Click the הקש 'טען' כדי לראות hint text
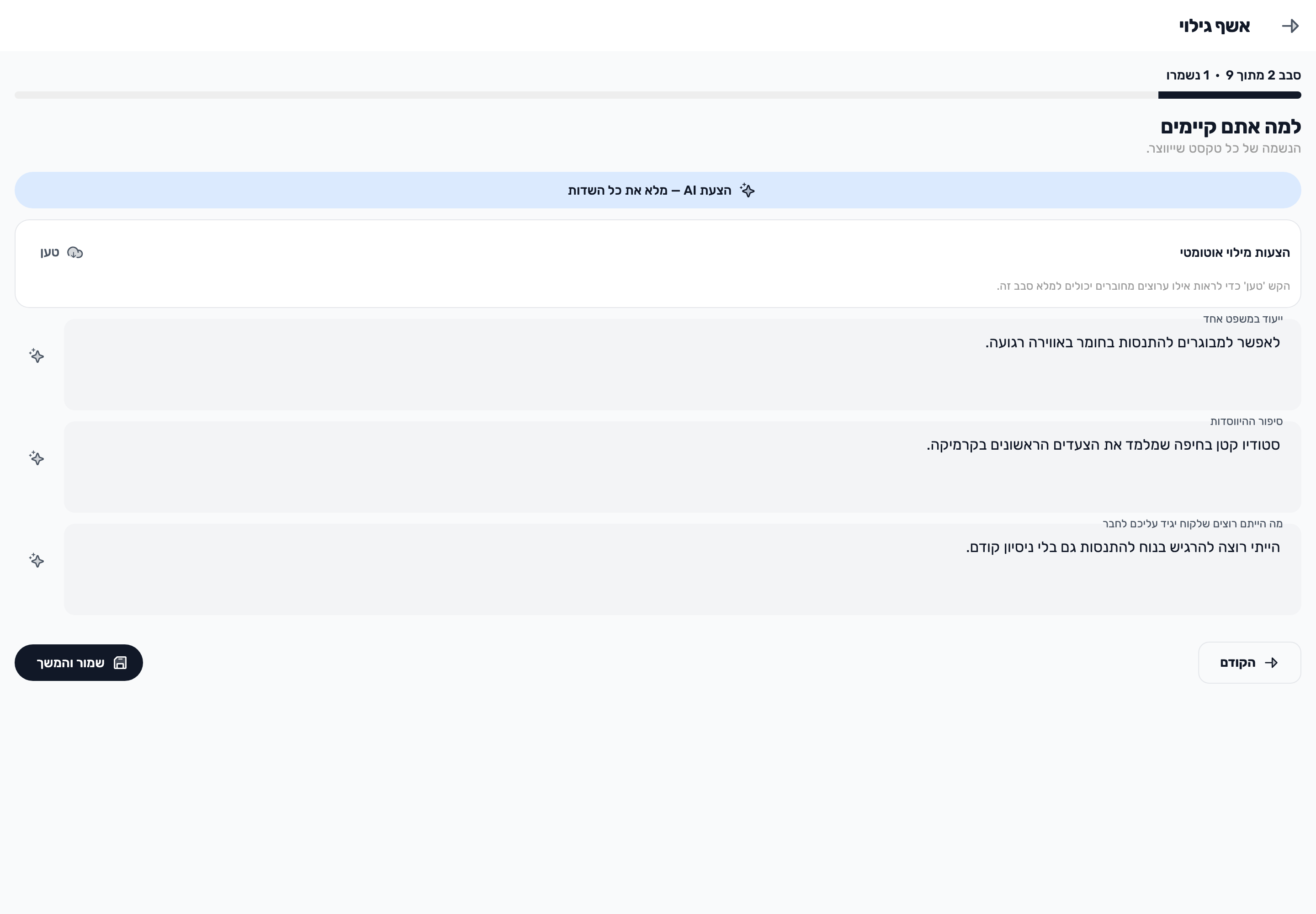This screenshot has width=1316, height=914. [1143, 286]
